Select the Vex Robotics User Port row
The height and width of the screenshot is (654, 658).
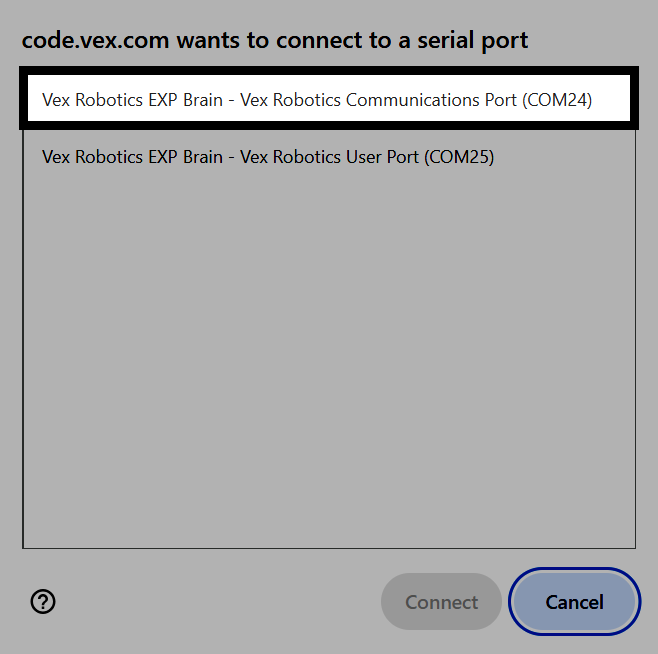(x=329, y=157)
